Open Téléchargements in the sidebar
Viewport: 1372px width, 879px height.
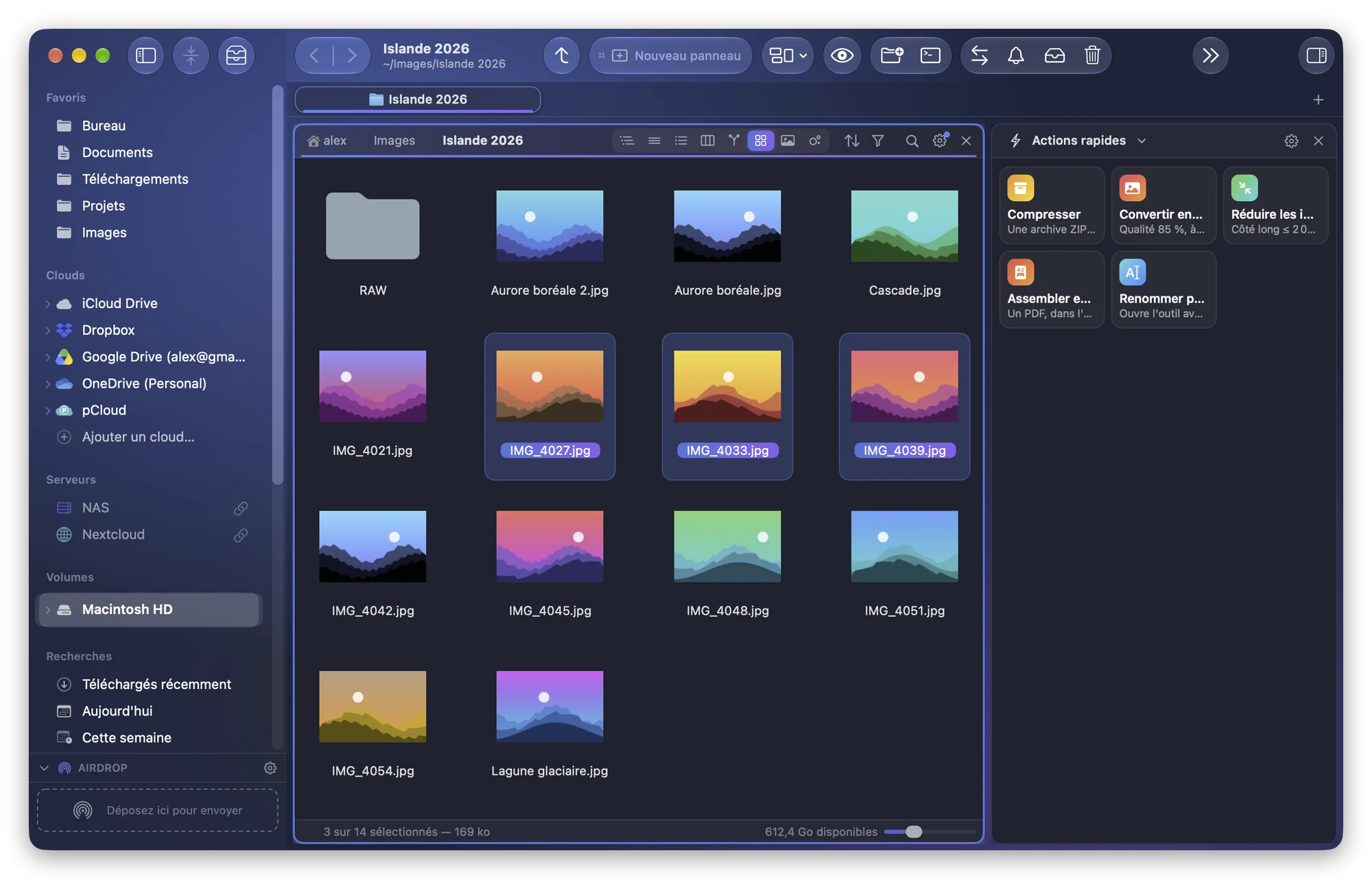134,179
